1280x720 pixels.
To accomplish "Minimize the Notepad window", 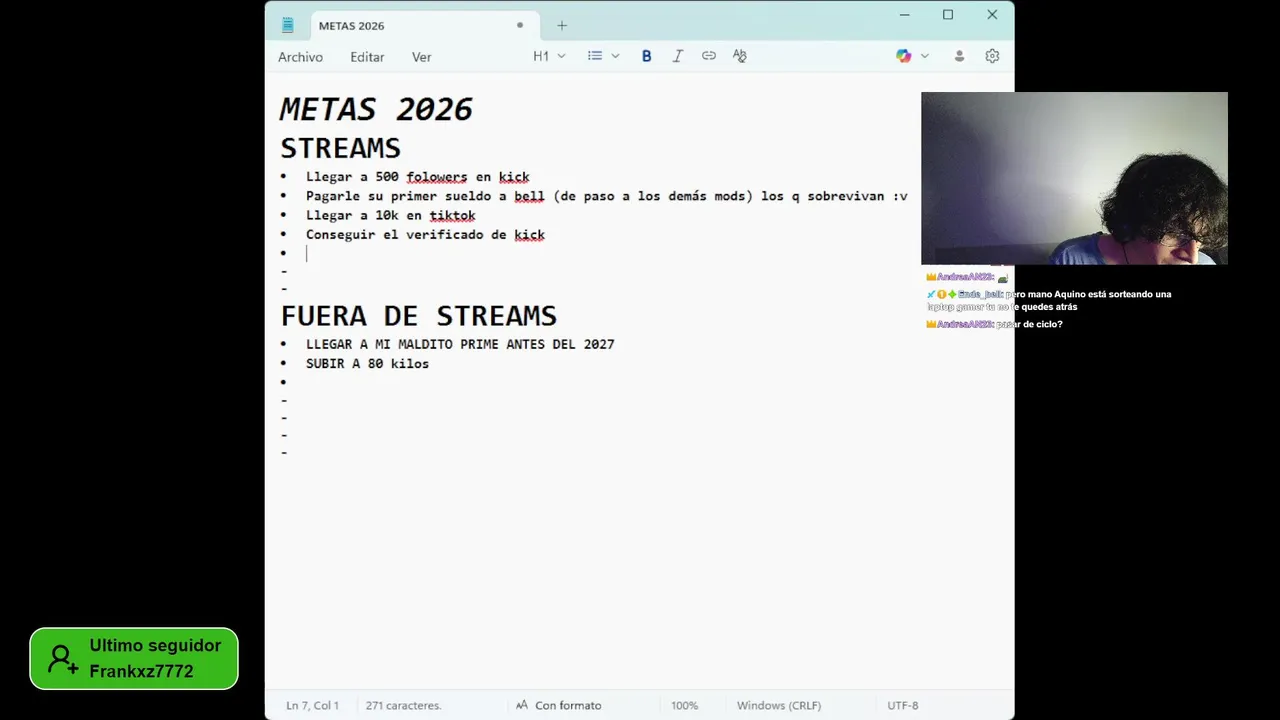I will 904,15.
